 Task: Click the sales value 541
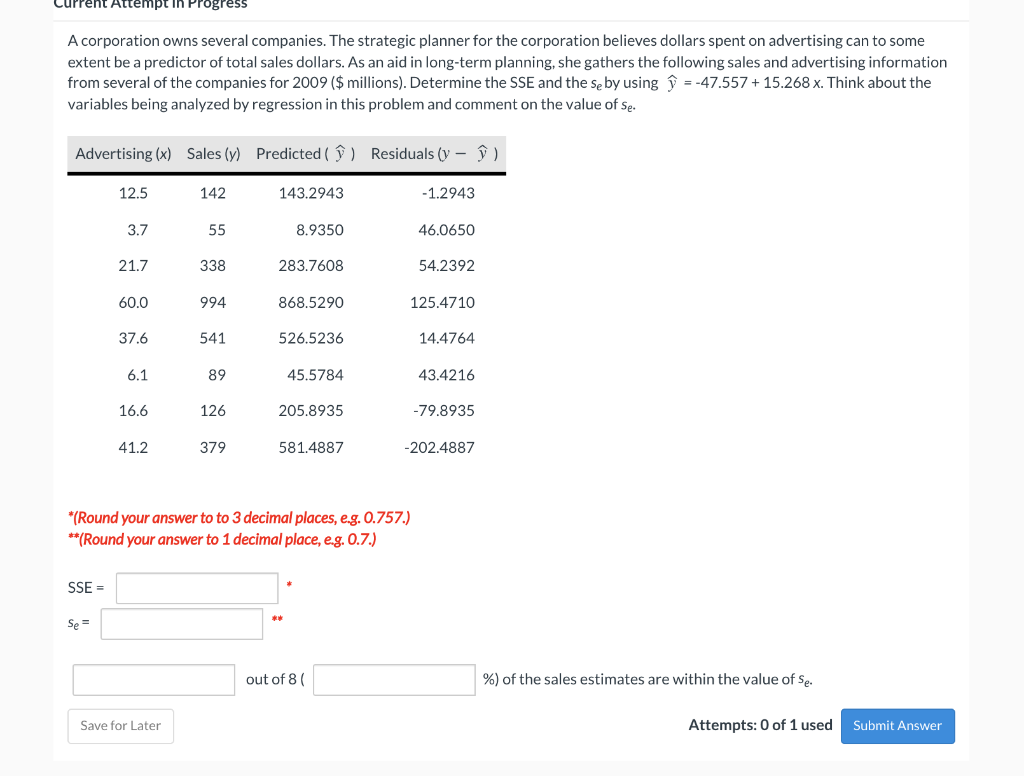213,338
